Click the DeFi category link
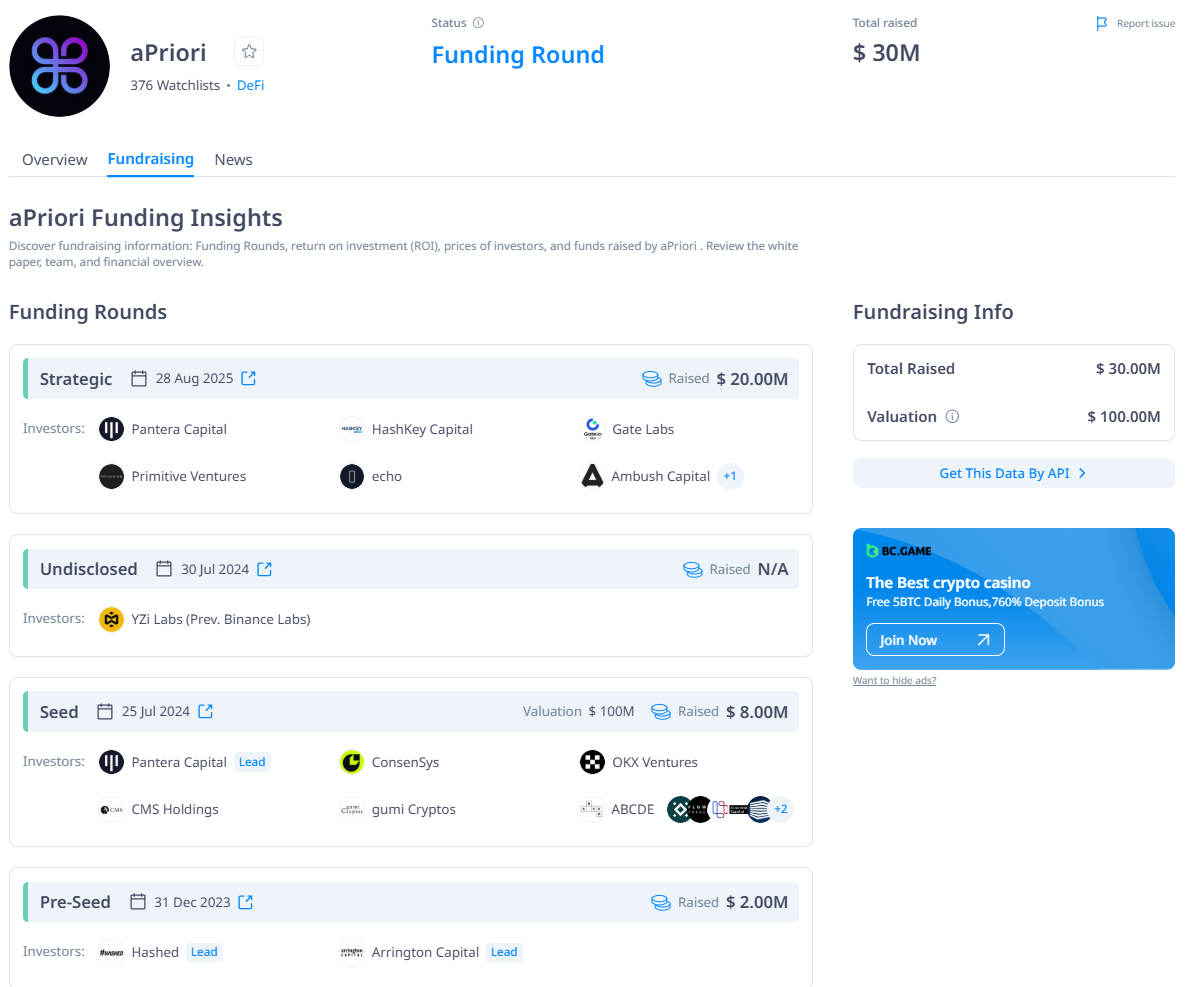1199x987 pixels. (x=251, y=86)
